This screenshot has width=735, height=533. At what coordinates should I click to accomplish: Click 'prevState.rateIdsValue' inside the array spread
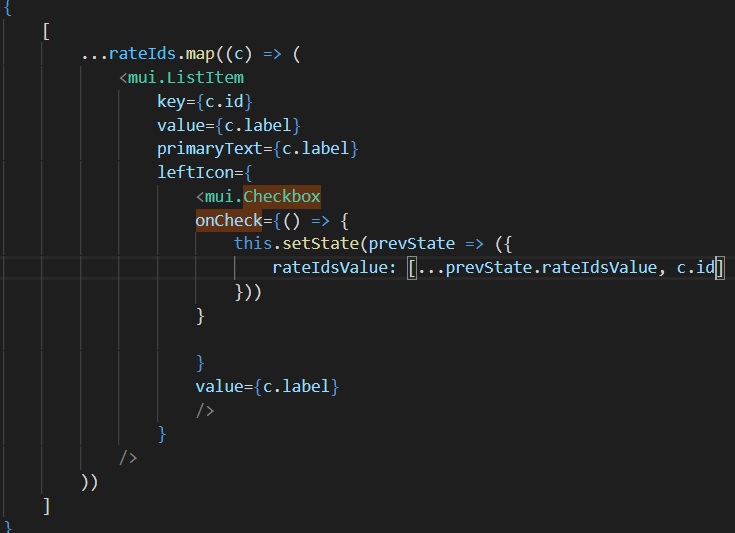point(551,268)
